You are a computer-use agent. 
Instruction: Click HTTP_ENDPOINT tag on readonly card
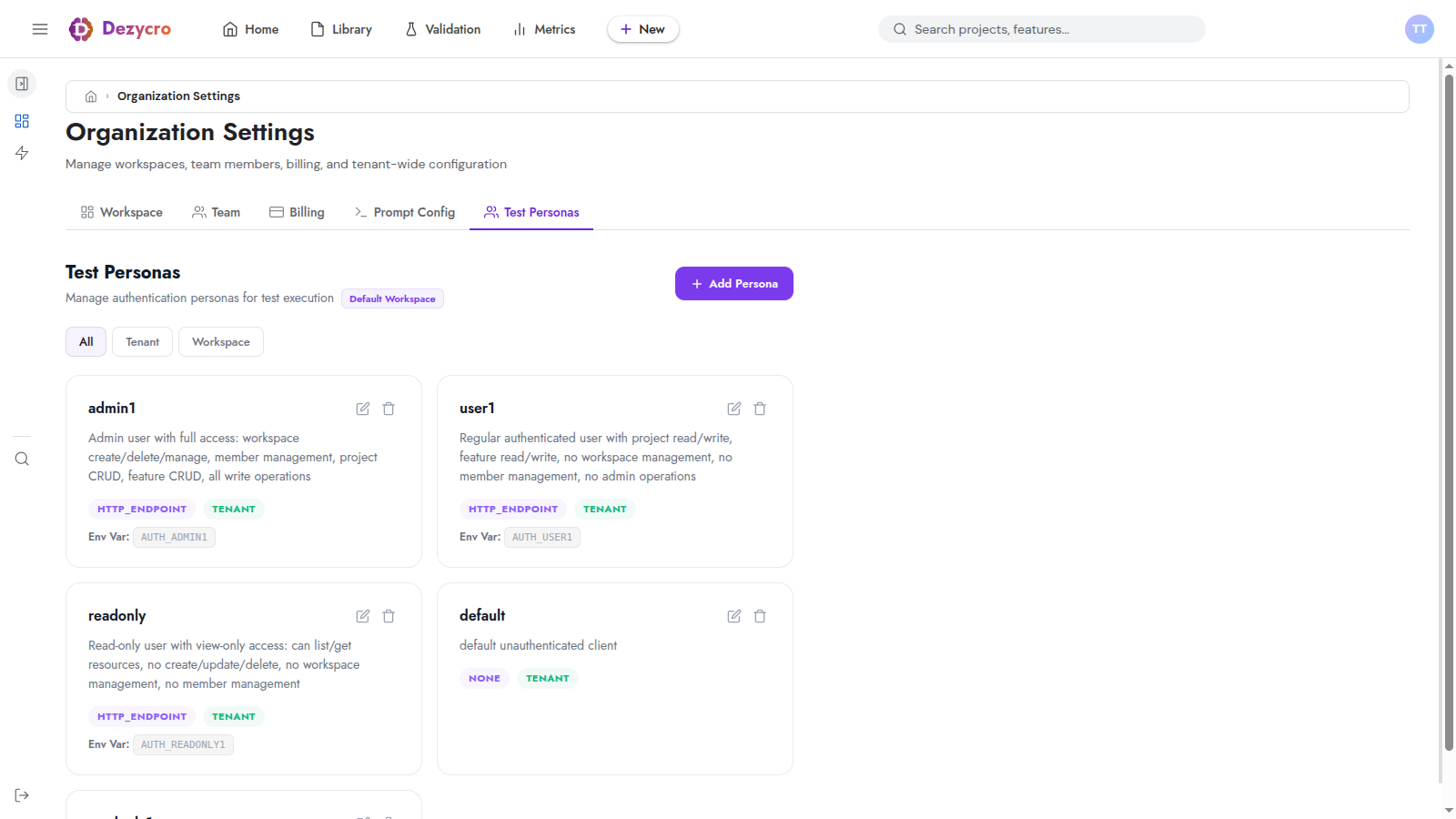coord(142,716)
